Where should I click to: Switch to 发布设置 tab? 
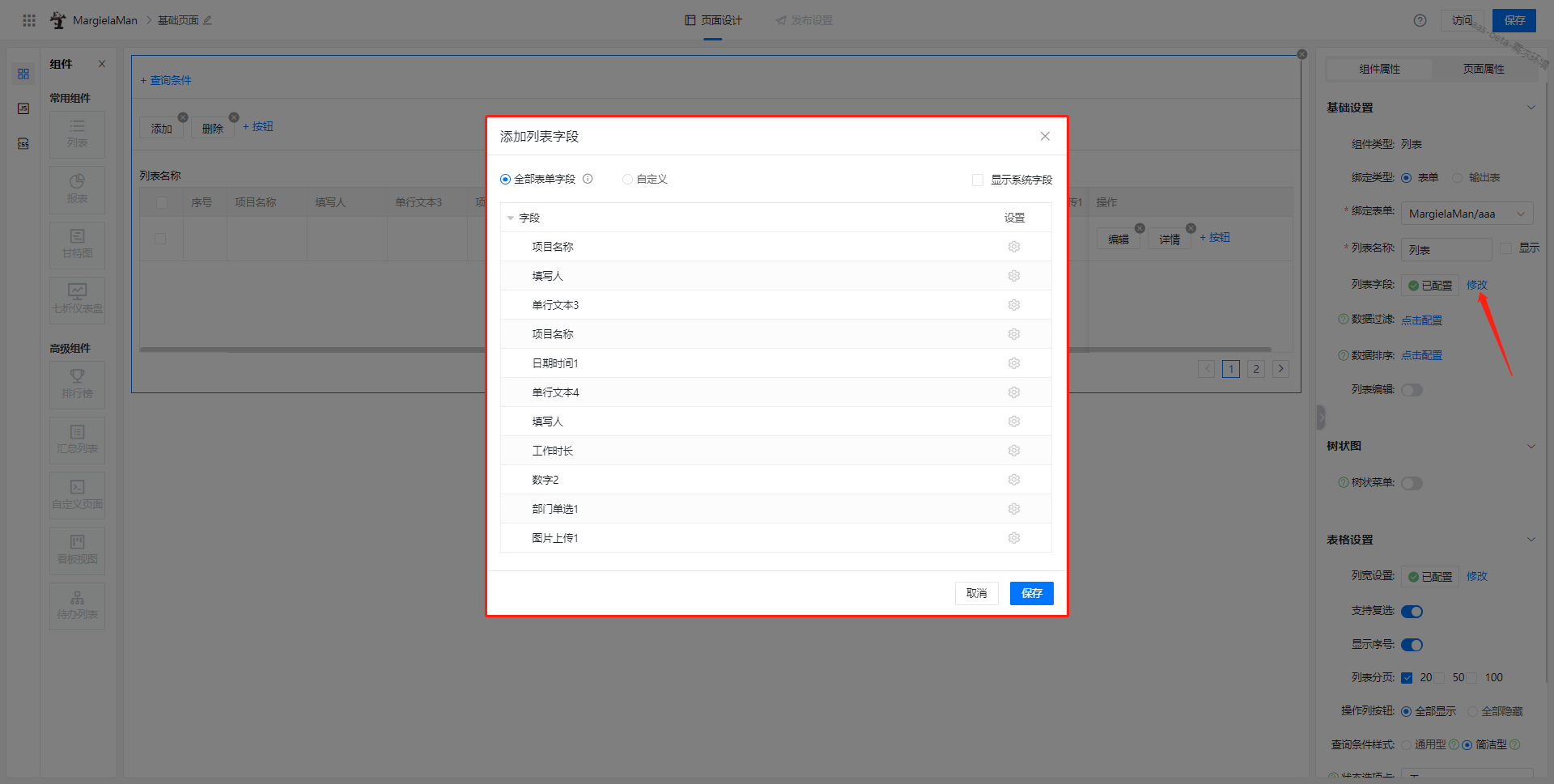[804, 20]
